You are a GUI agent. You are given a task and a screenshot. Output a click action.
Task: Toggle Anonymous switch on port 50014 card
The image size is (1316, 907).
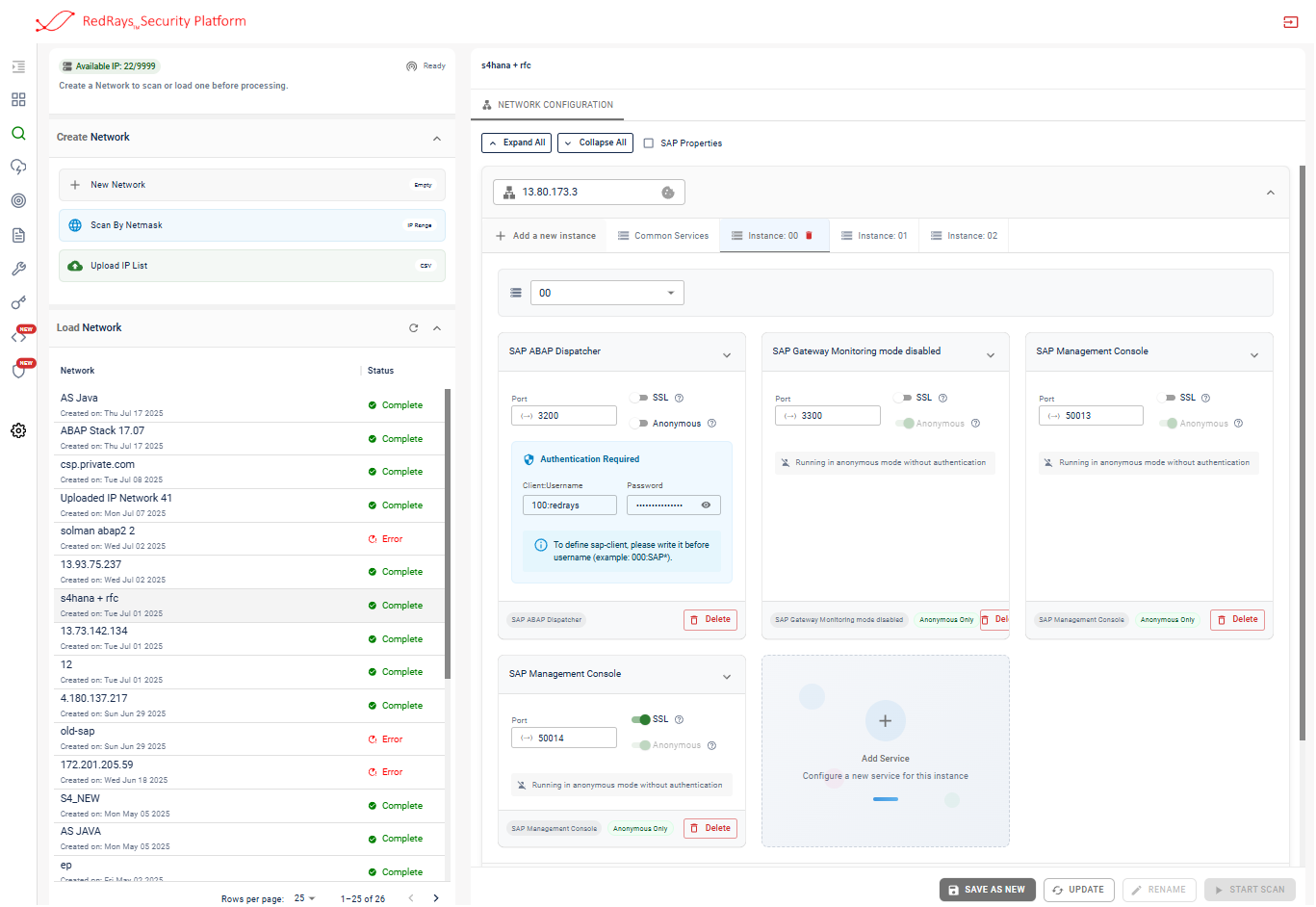click(x=641, y=745)
